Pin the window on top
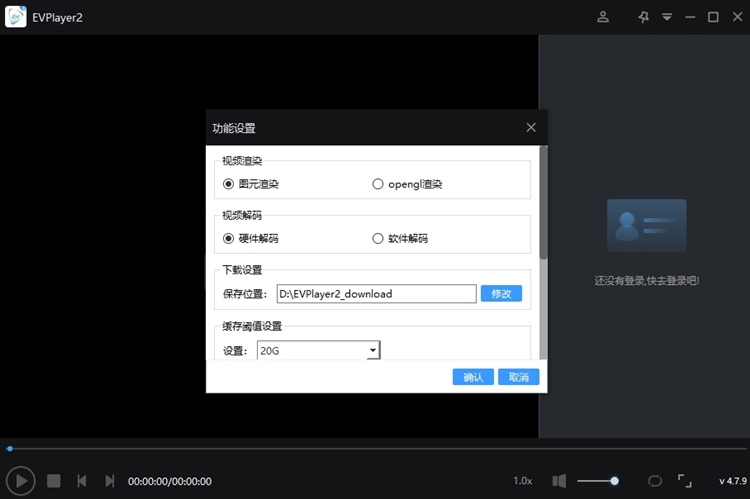 click(643, 17)
